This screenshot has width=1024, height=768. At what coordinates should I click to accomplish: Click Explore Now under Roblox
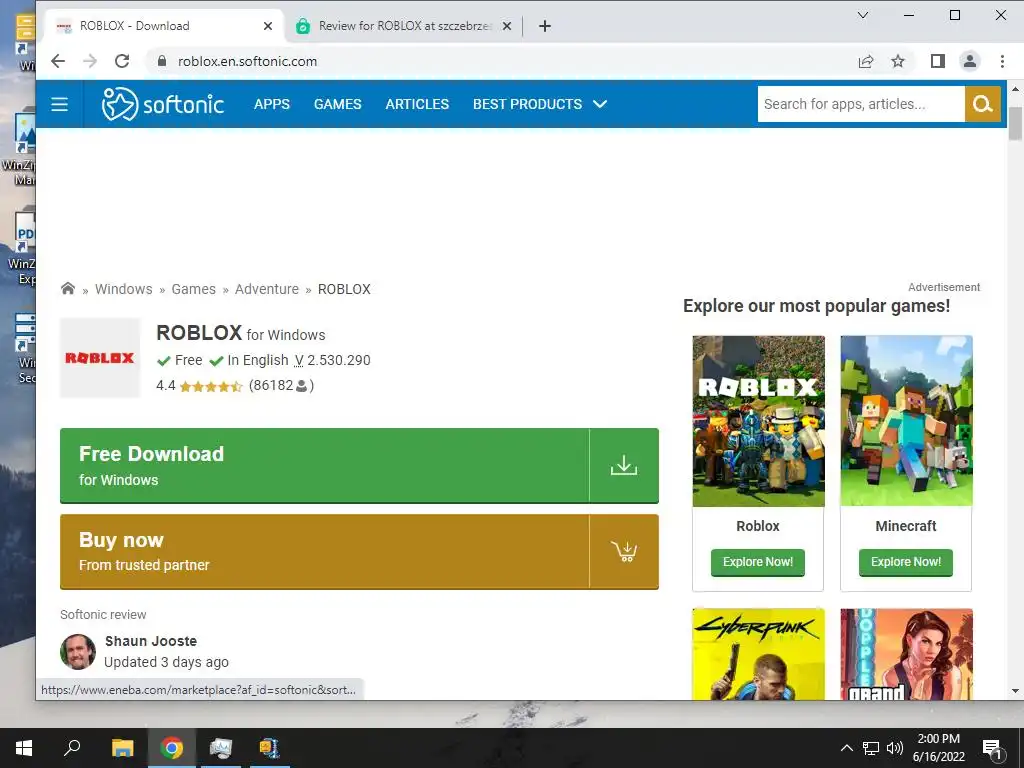758,562
